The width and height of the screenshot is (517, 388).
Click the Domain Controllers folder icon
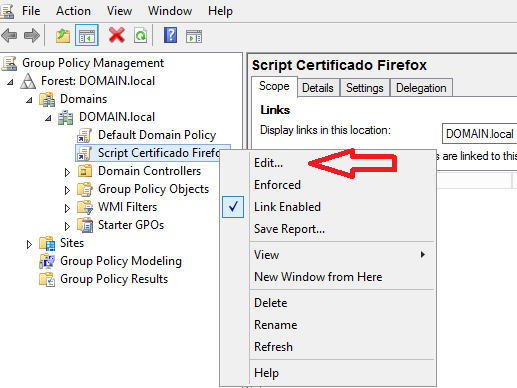point(85,171)
